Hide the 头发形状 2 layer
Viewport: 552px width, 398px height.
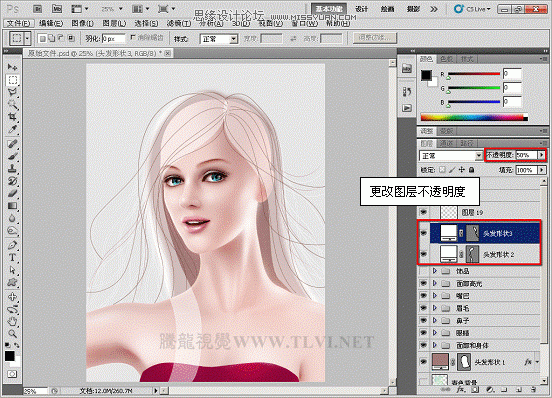(x=424, y=254)
